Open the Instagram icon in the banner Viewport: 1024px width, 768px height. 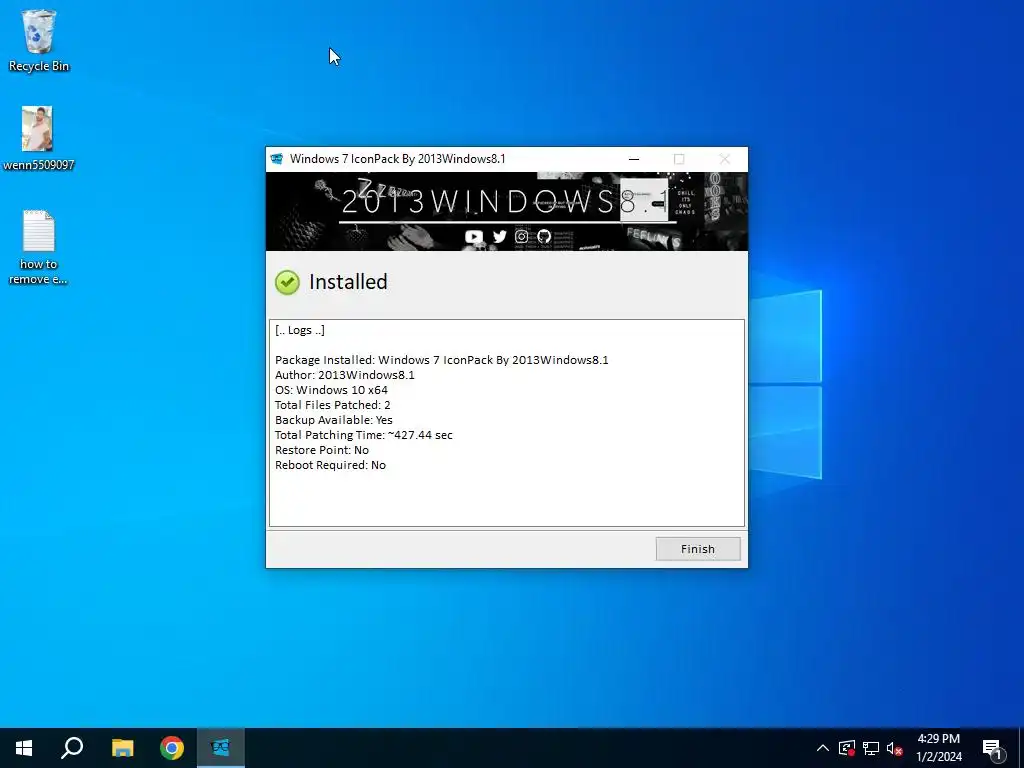point(521,236)
